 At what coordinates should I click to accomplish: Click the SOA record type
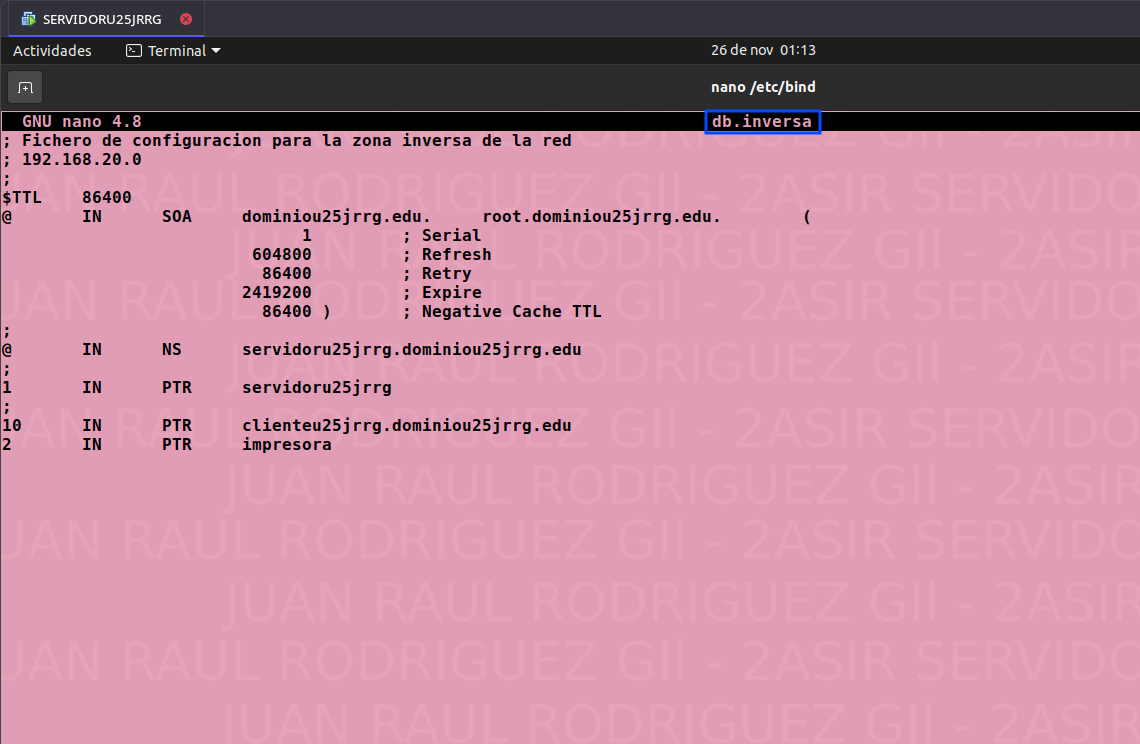tap(177, 217)
